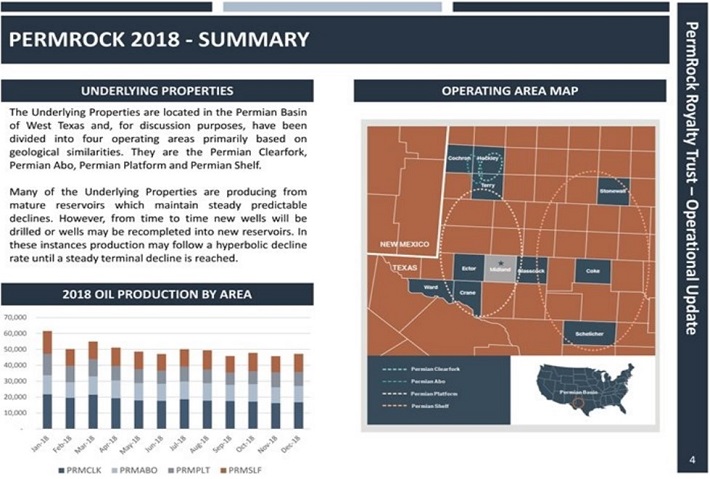Click the PRMCLK legend color swatch
This screenshot has height=479, width=710.
tap(62, 471)
